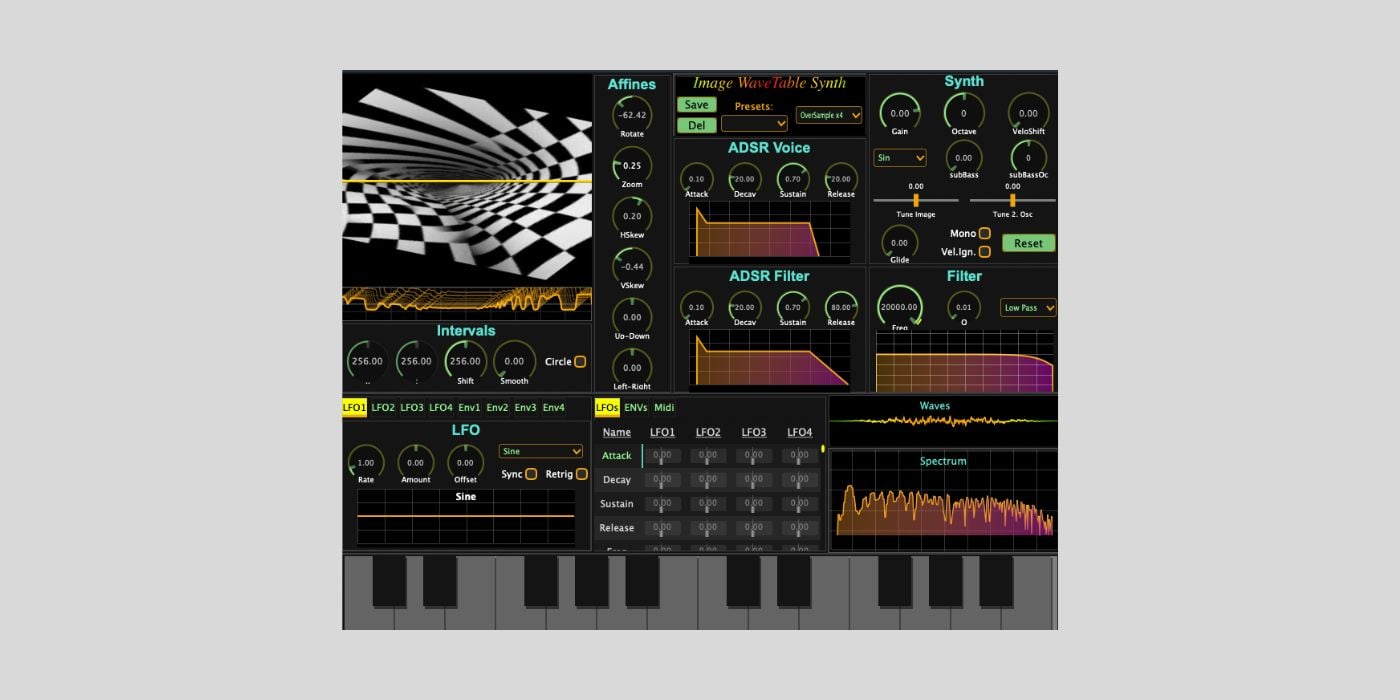Click the ADSR Voice Decay knob
The height and width of the screenshot is (700, 1400).
[744, 179]
